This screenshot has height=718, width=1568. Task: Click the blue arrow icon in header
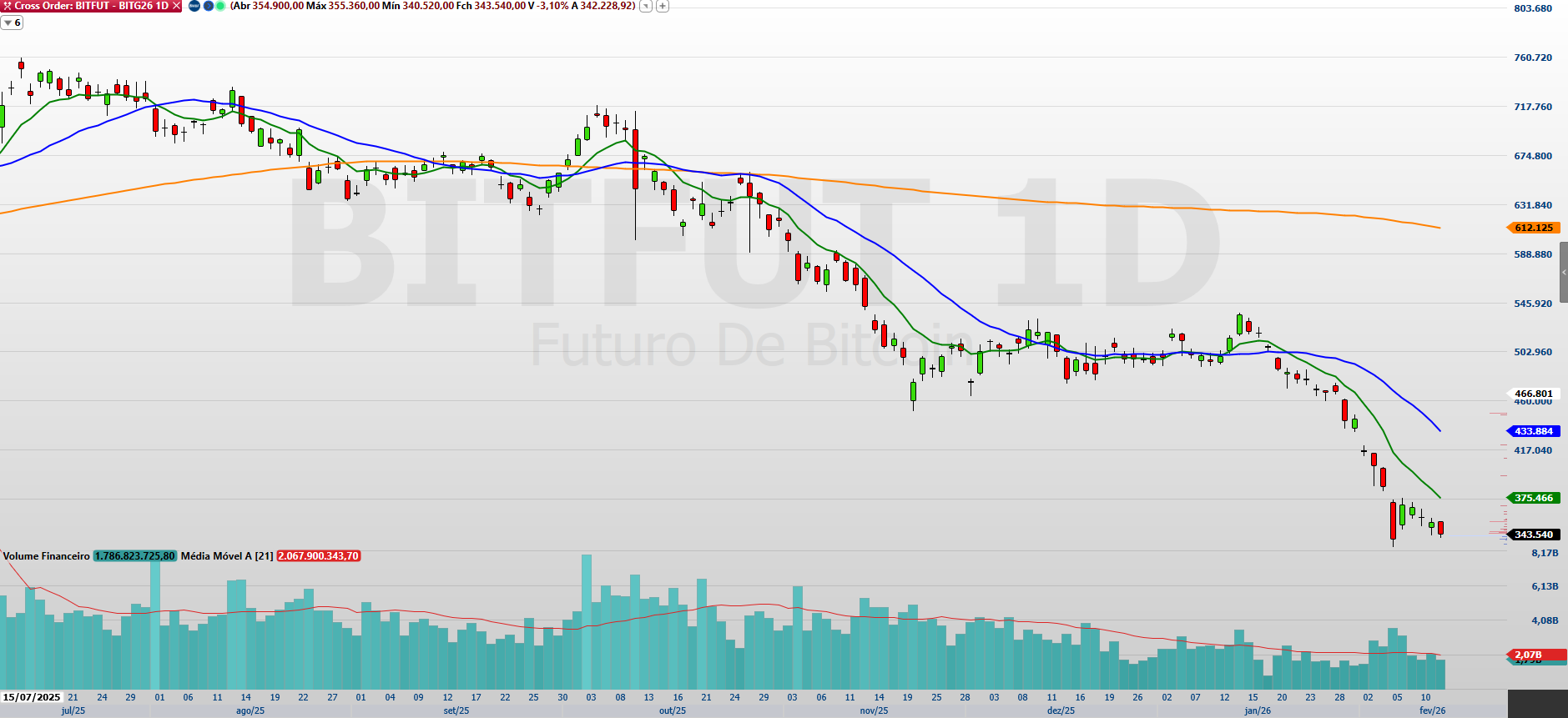pos(208,6)
